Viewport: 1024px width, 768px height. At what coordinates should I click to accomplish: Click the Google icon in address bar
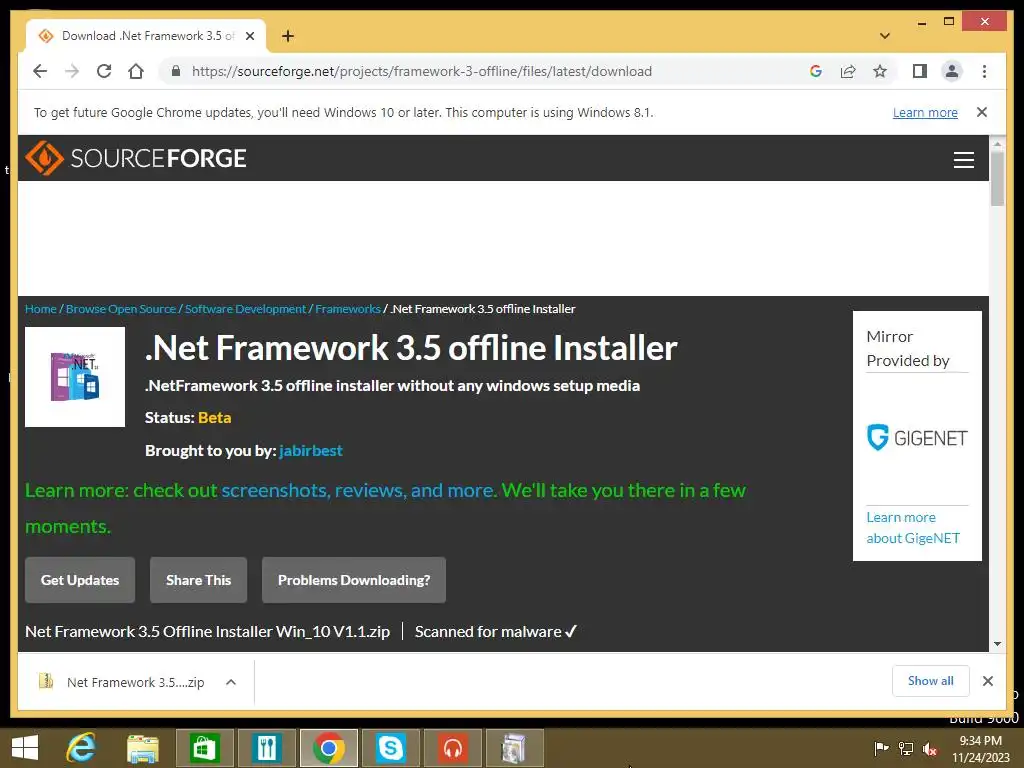point(816,71)
